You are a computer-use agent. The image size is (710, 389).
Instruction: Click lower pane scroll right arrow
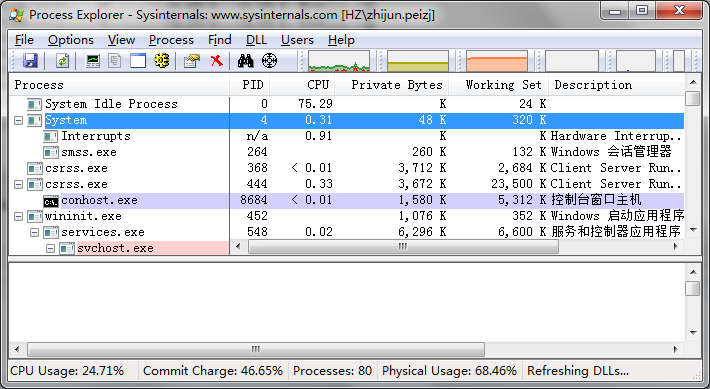(x=676, y=350)
